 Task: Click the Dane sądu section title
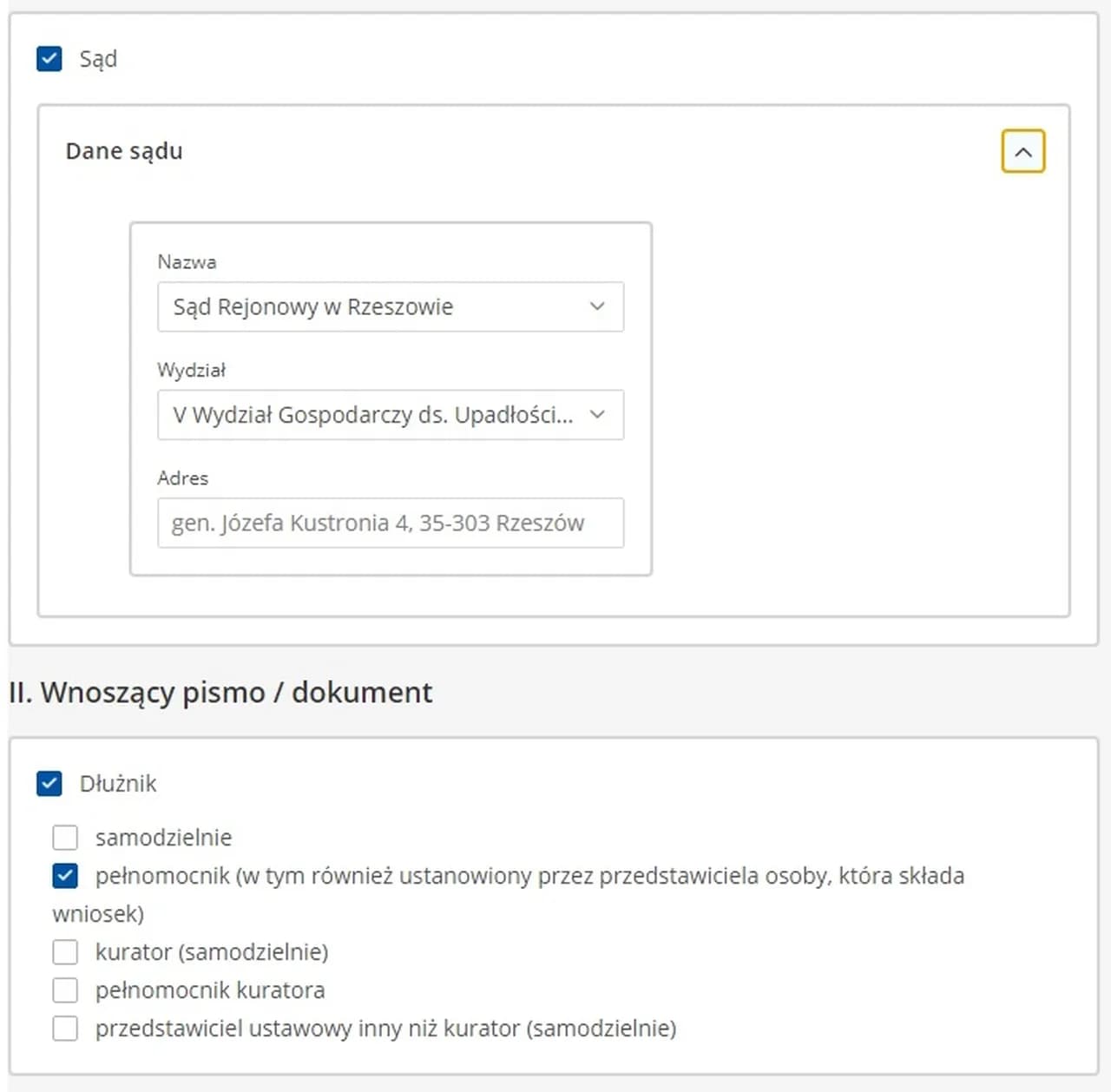pyautogui.click(x=123, y=151)
